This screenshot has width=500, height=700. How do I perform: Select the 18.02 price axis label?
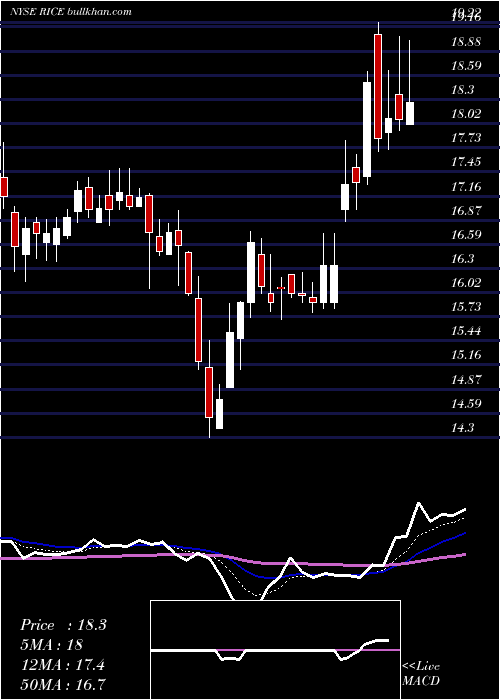[x=466, y=114]
